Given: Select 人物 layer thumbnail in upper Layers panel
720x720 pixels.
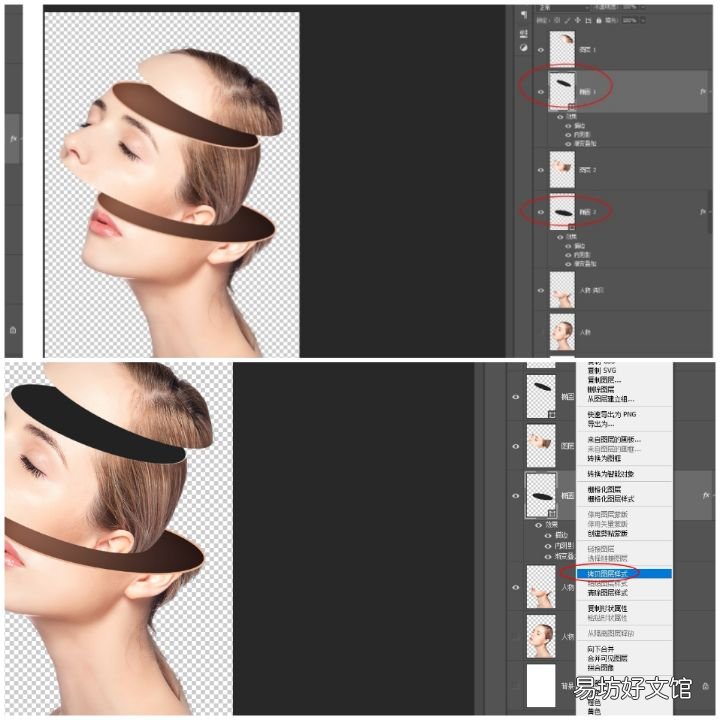Looking at the screenshot, I should pyautogui.click(x=562, y=332).
